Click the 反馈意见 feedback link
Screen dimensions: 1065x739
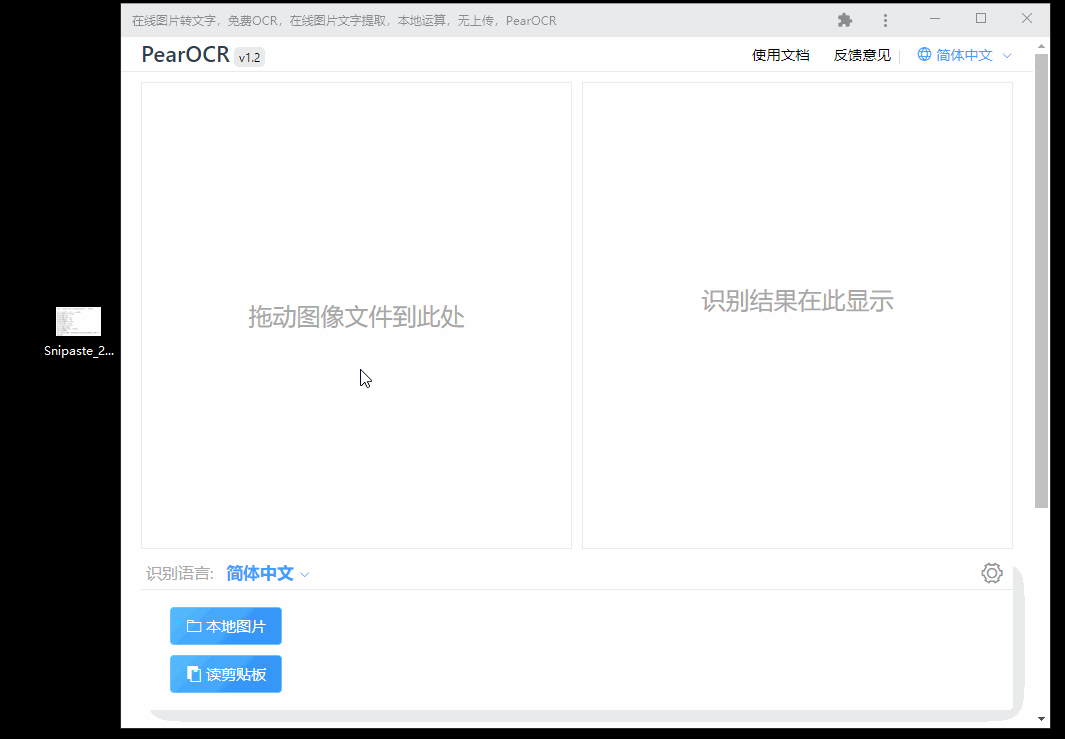pos(861,55)
